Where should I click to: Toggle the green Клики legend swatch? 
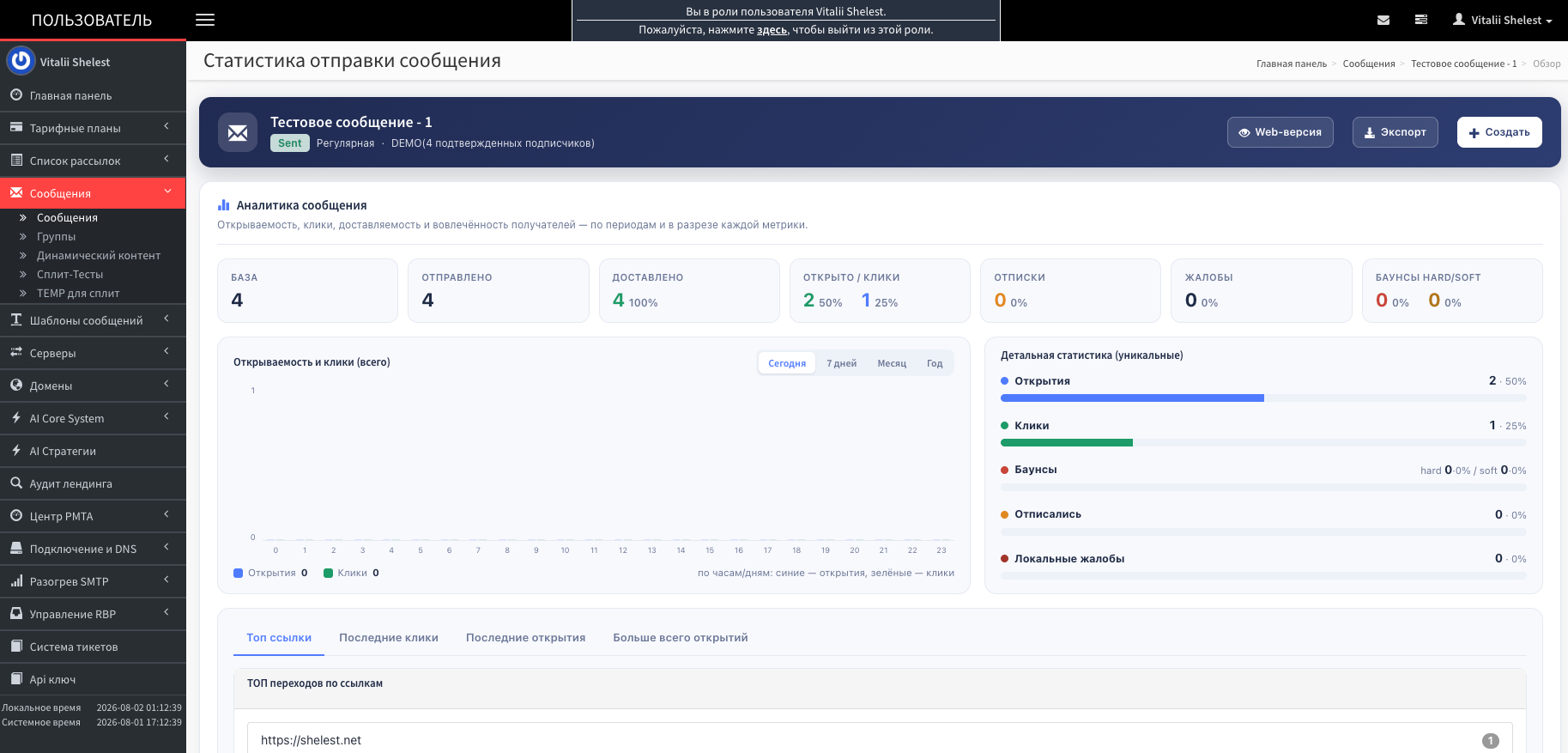328,573
